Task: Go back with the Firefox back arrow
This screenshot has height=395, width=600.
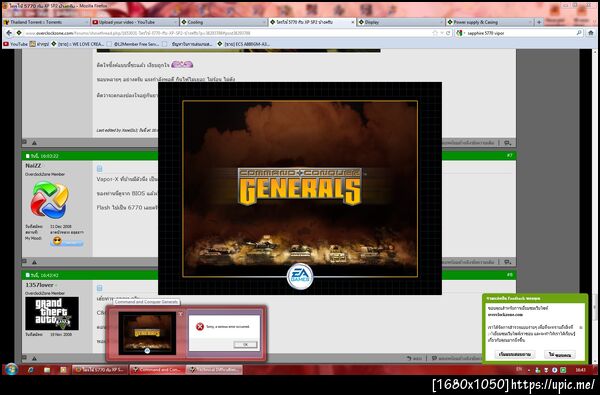Action: click(x=9, y=33)
